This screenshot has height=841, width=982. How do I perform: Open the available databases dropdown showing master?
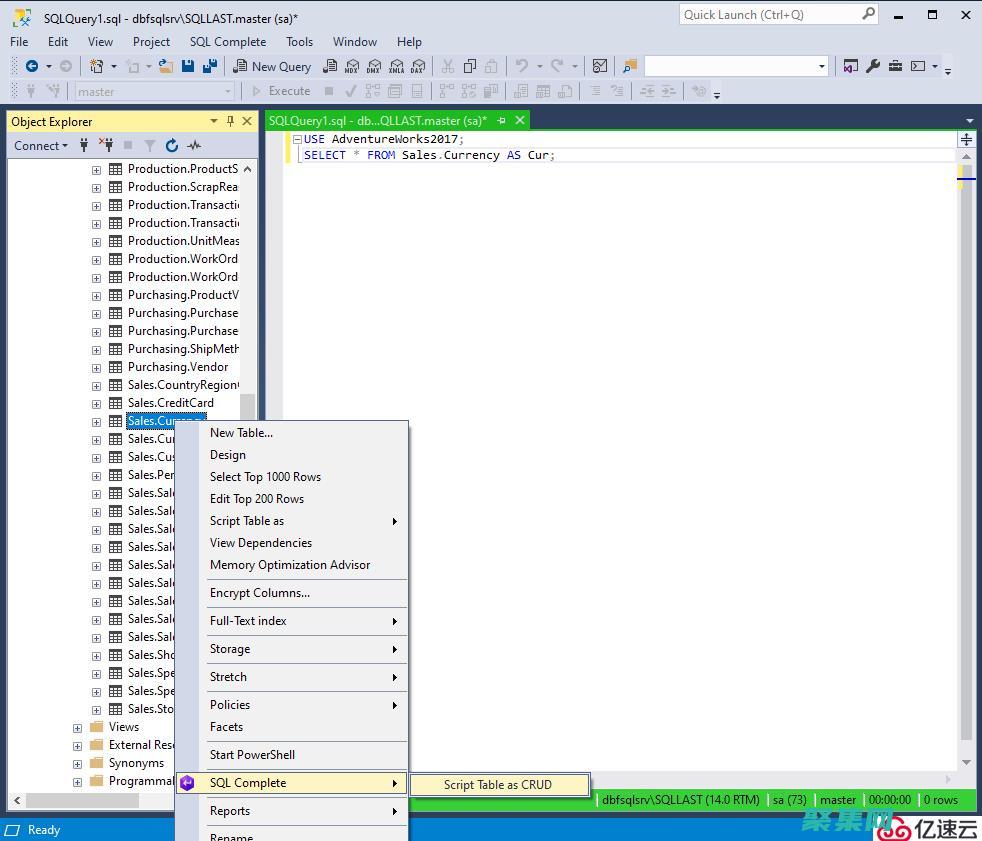228,90
